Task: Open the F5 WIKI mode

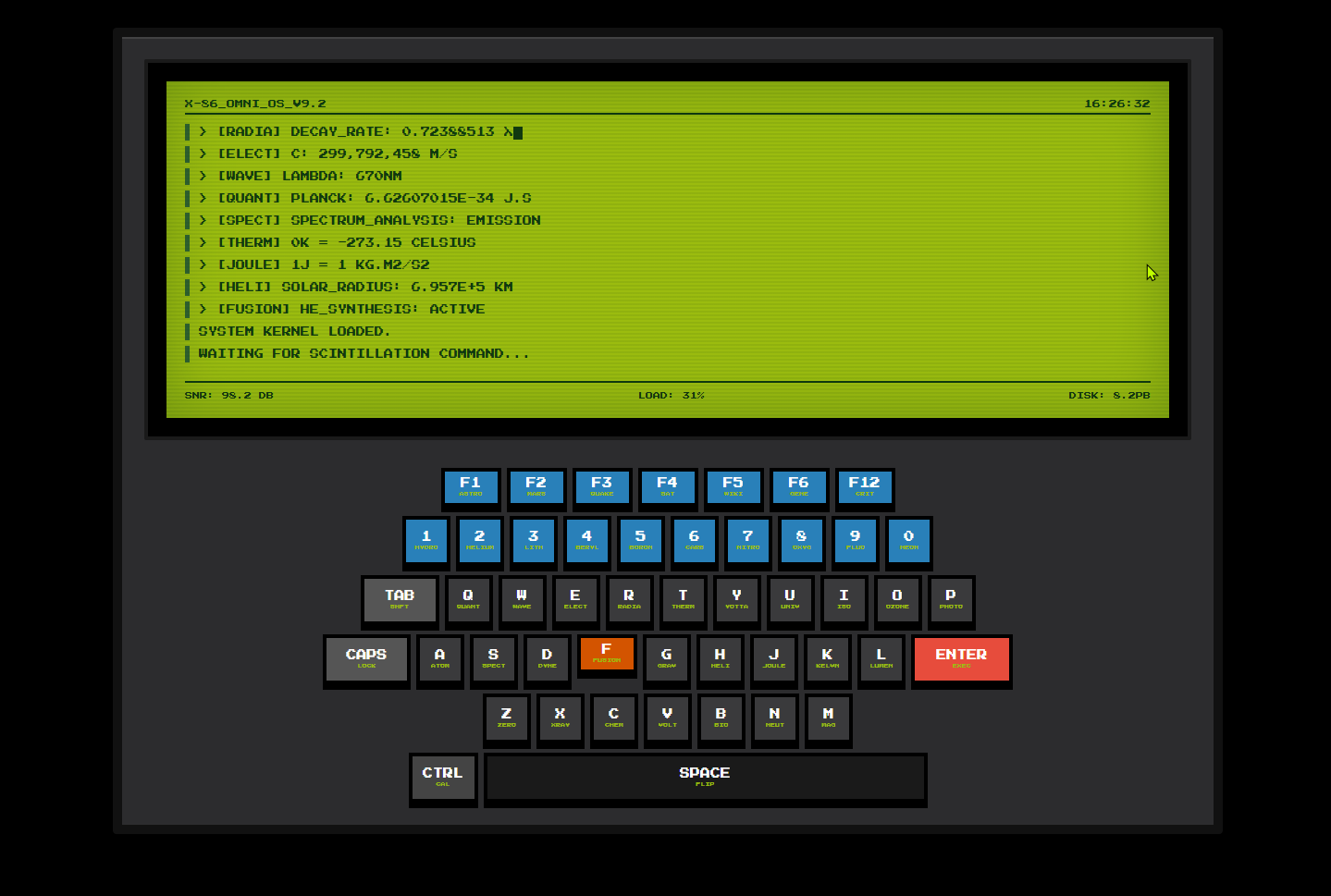Action: [733, 487]
